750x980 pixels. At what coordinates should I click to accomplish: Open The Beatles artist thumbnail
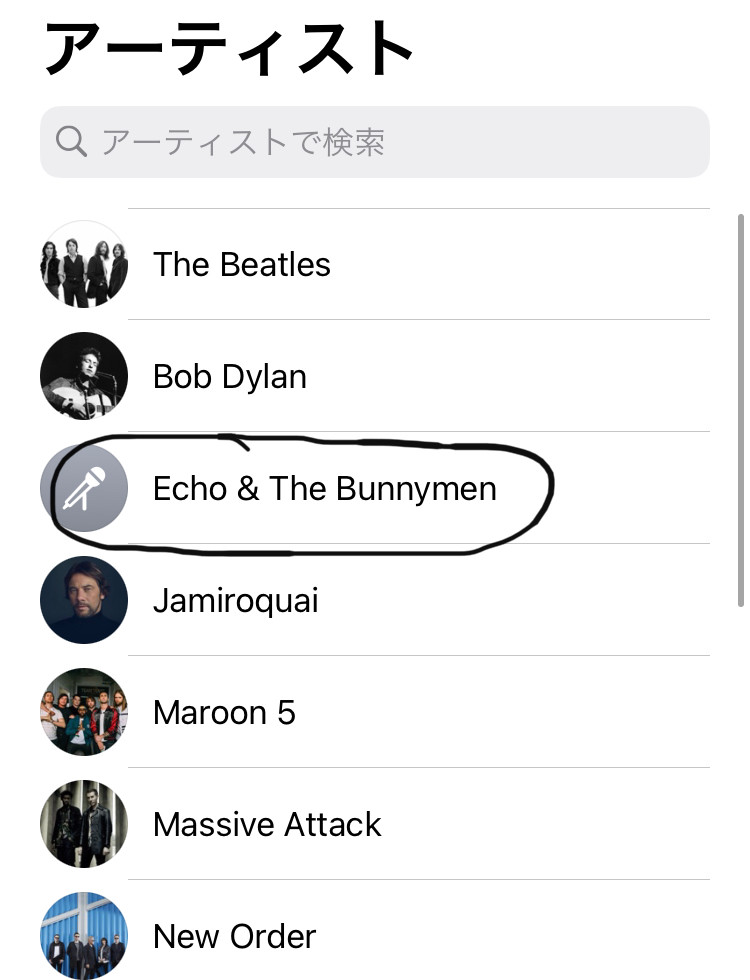pyautogui.click(x=84, y=264)
